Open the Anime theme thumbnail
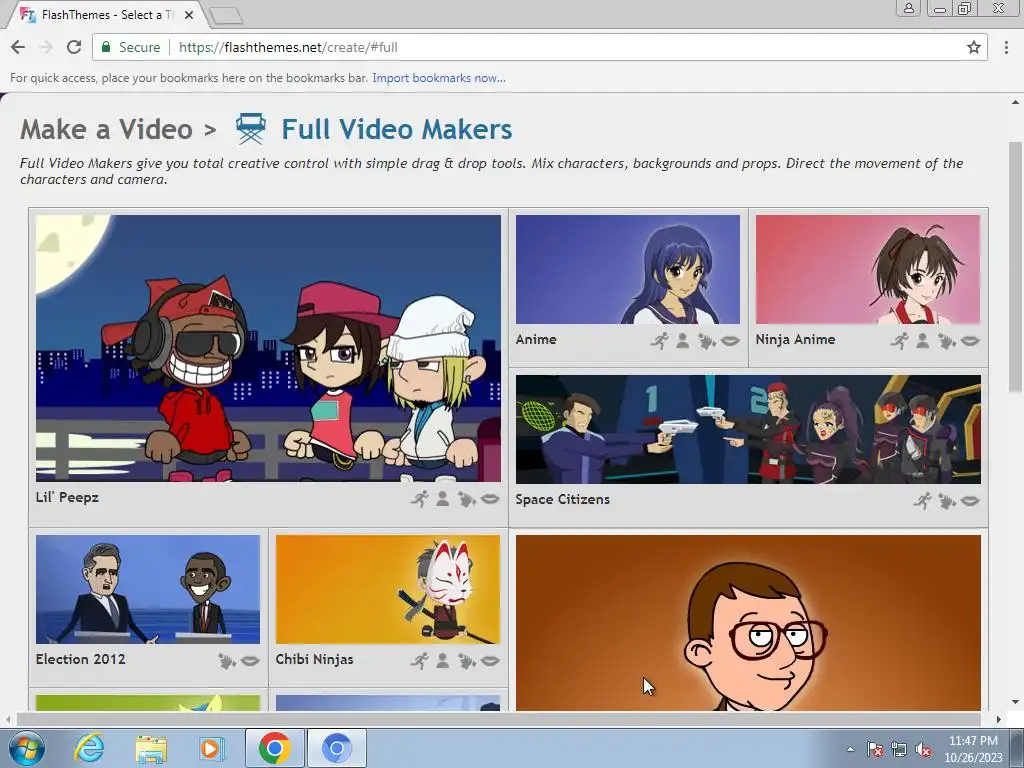The image size is (1024, 768). point(628,269)
